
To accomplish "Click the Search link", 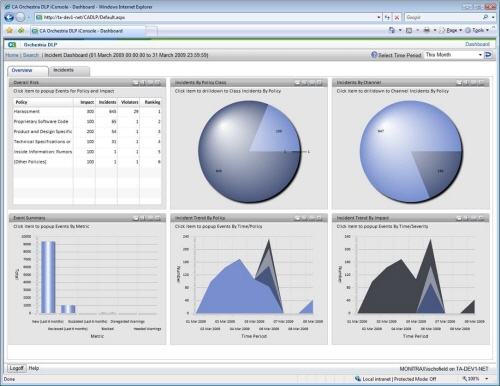I will (31, 55).
